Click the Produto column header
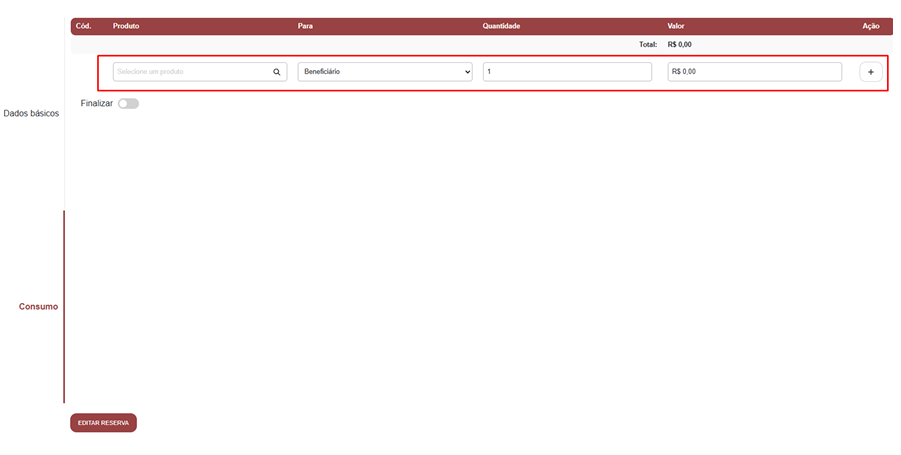Viewport: 901px width, 455px height. [x=126, y=26]
